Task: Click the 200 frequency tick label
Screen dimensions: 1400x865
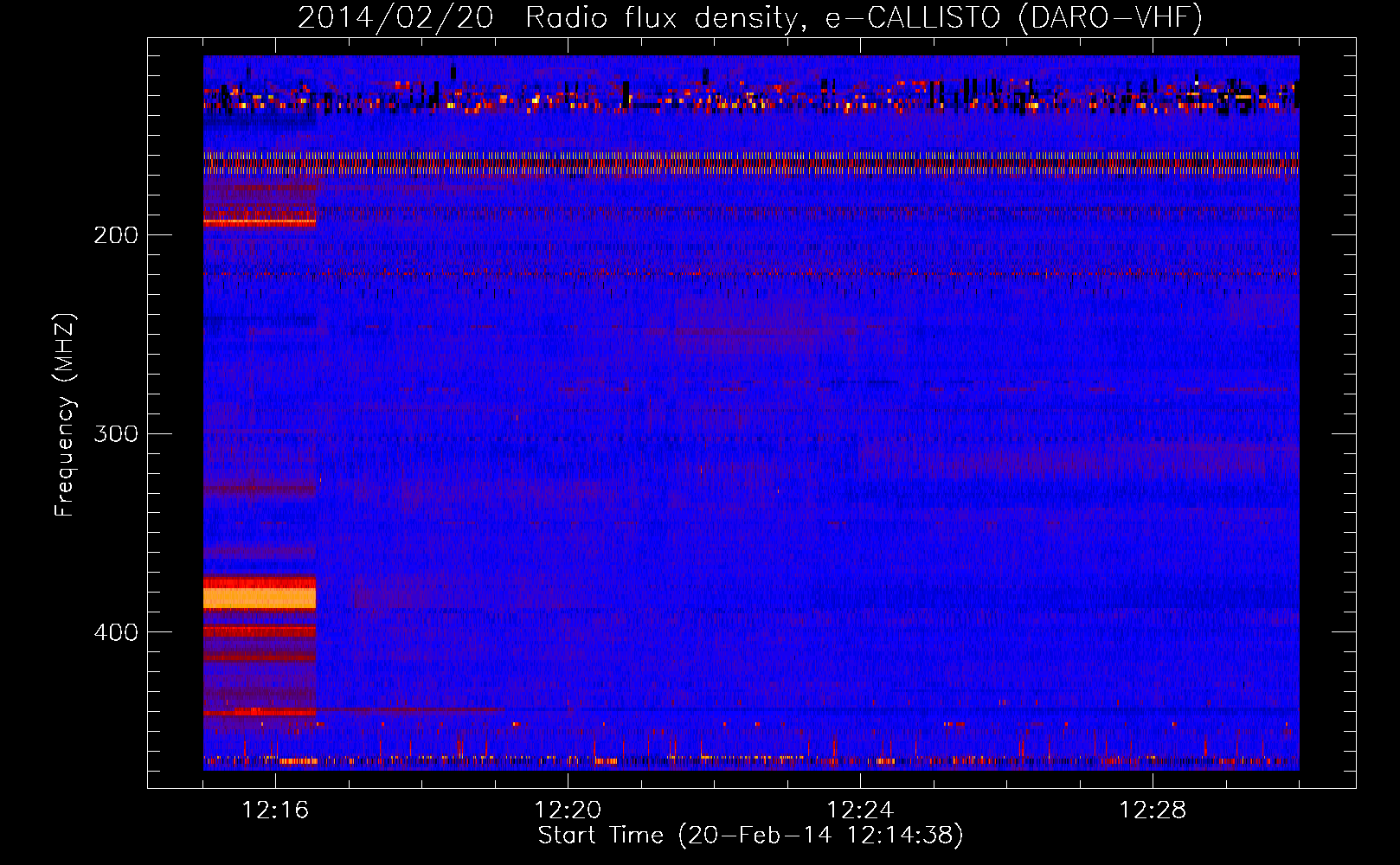Action: coord(116,235)
